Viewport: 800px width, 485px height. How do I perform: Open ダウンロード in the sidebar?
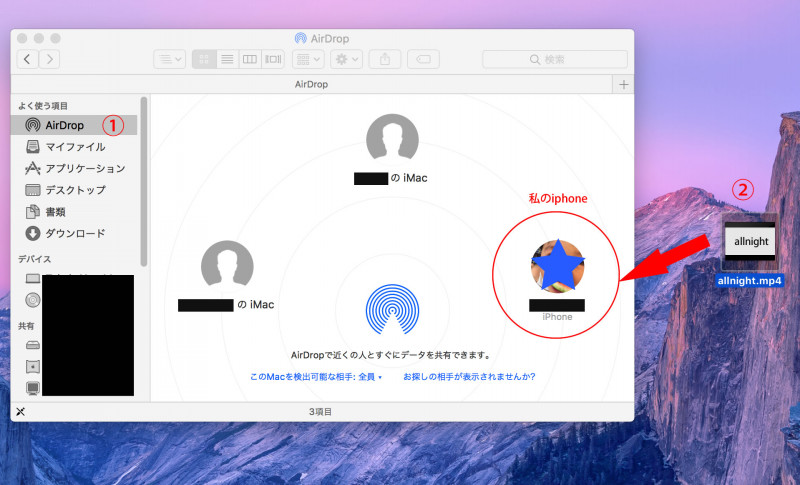(75, 234)
